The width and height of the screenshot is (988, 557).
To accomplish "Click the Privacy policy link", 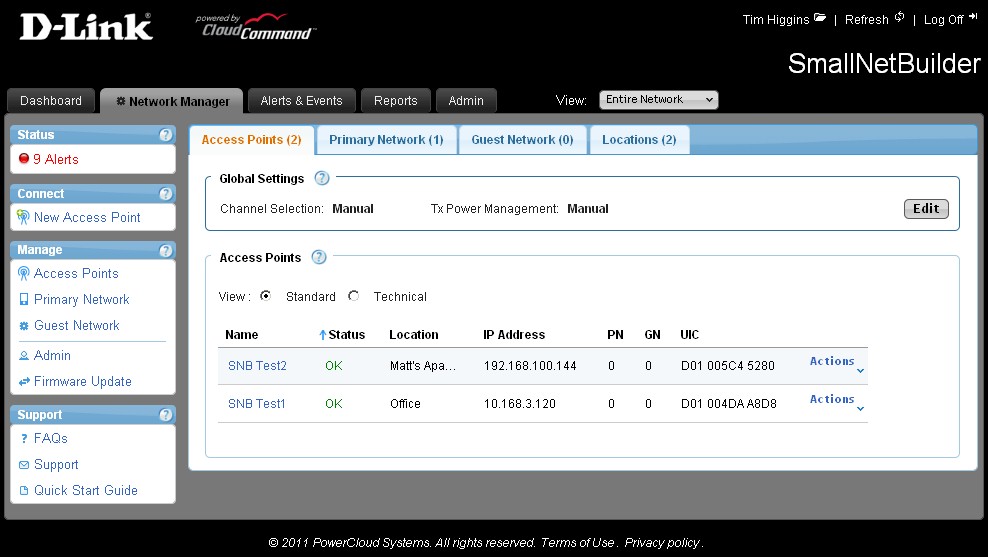I will pyautogui.click(x=662, y=543).
